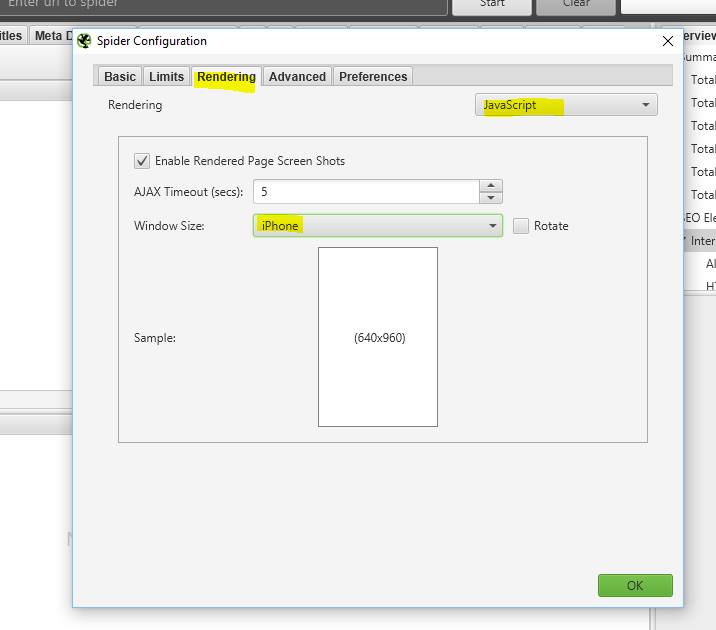Open the Limits tab

coord(166,77)
